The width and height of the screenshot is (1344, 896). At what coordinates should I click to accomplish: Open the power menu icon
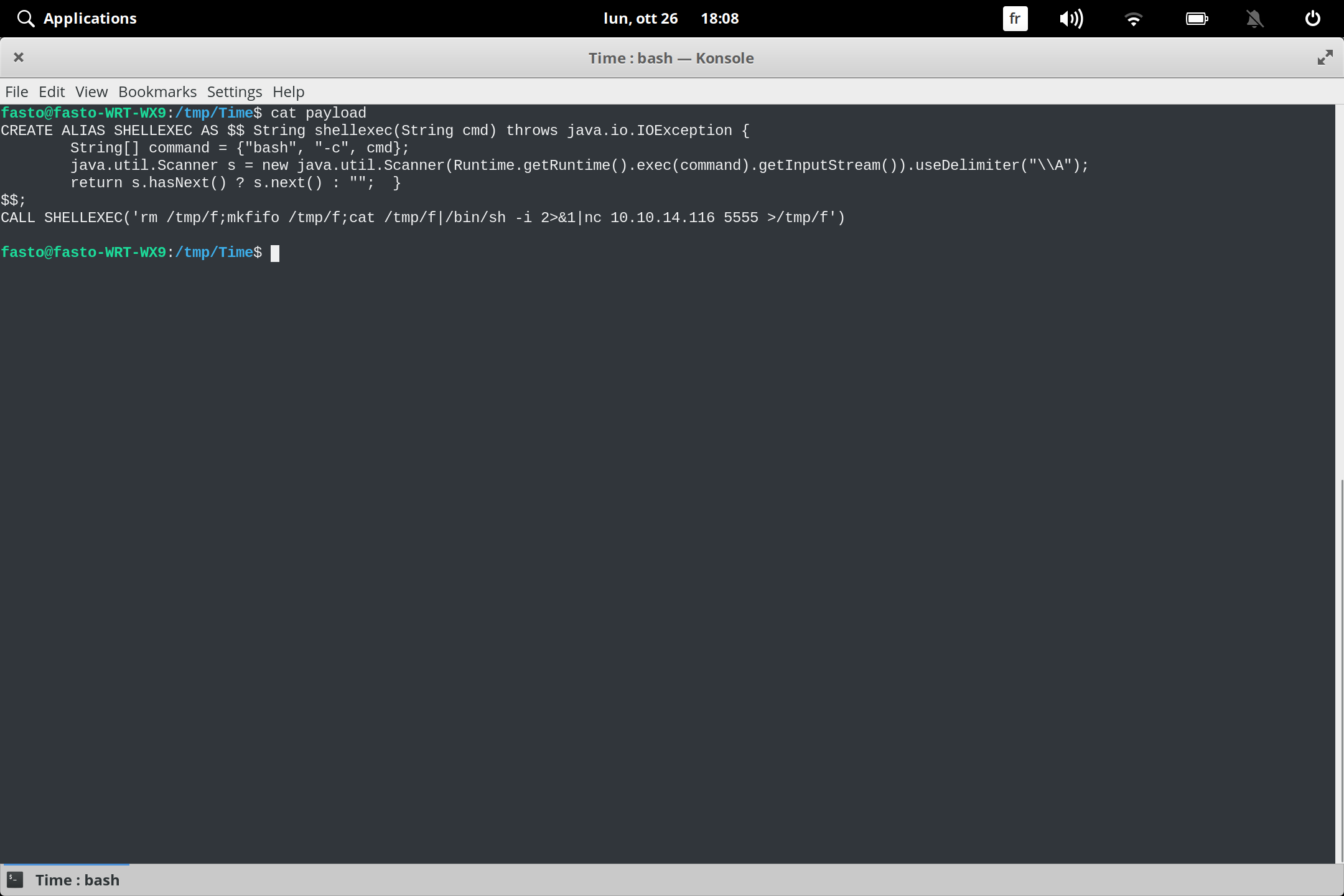tap(1312, 18)
